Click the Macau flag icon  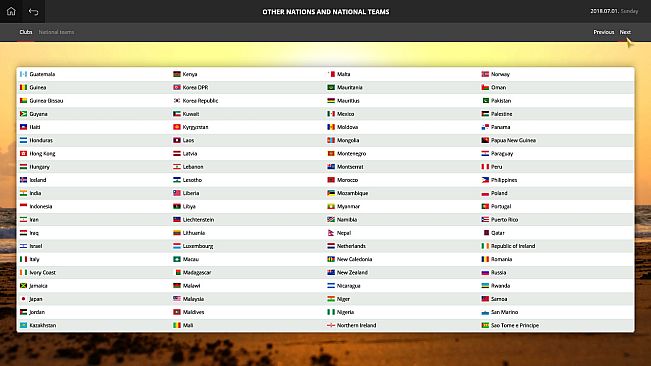[x=177, y=259]
